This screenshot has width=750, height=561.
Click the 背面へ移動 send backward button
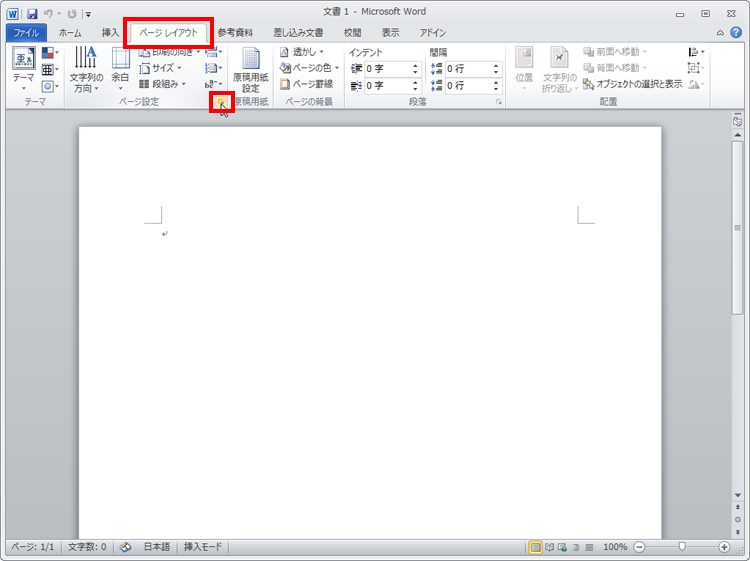pyautogui.click(x=616, y=68)
